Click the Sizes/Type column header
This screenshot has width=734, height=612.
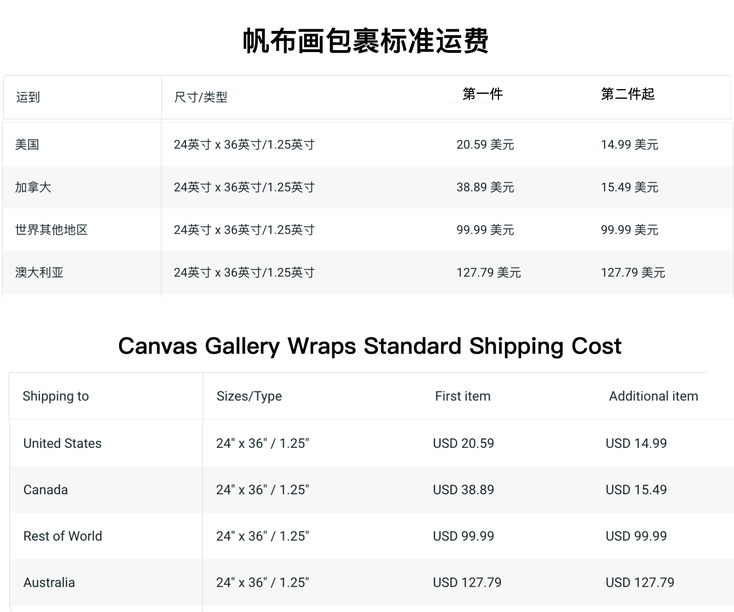tap(249, 396)
